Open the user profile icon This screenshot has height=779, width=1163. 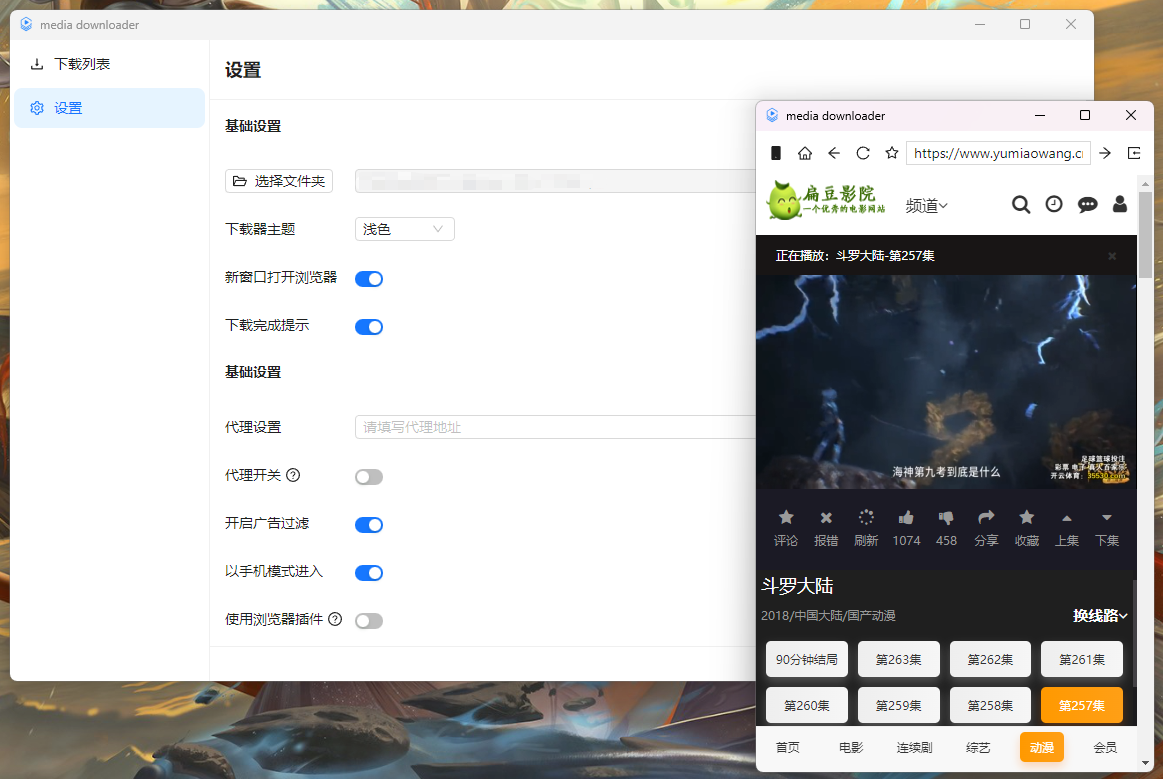point(1119,204)
